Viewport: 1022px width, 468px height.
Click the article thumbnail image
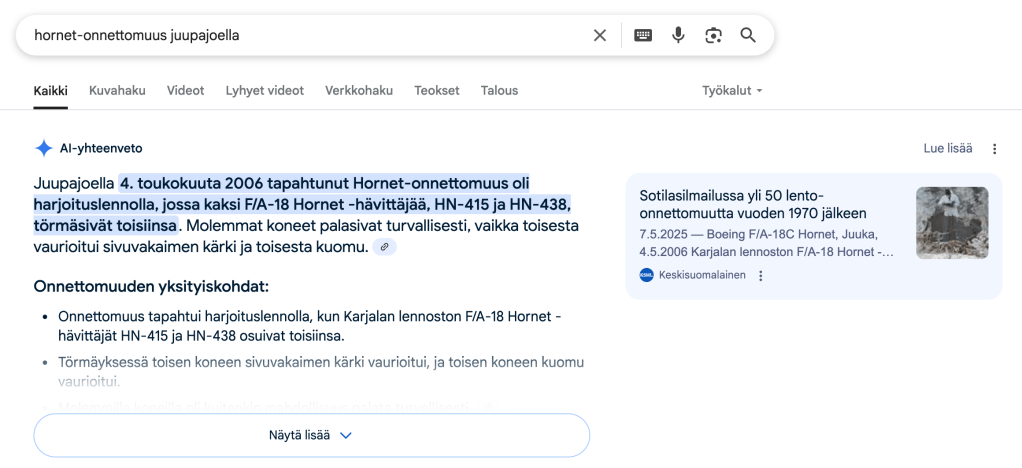pos(951,223)
